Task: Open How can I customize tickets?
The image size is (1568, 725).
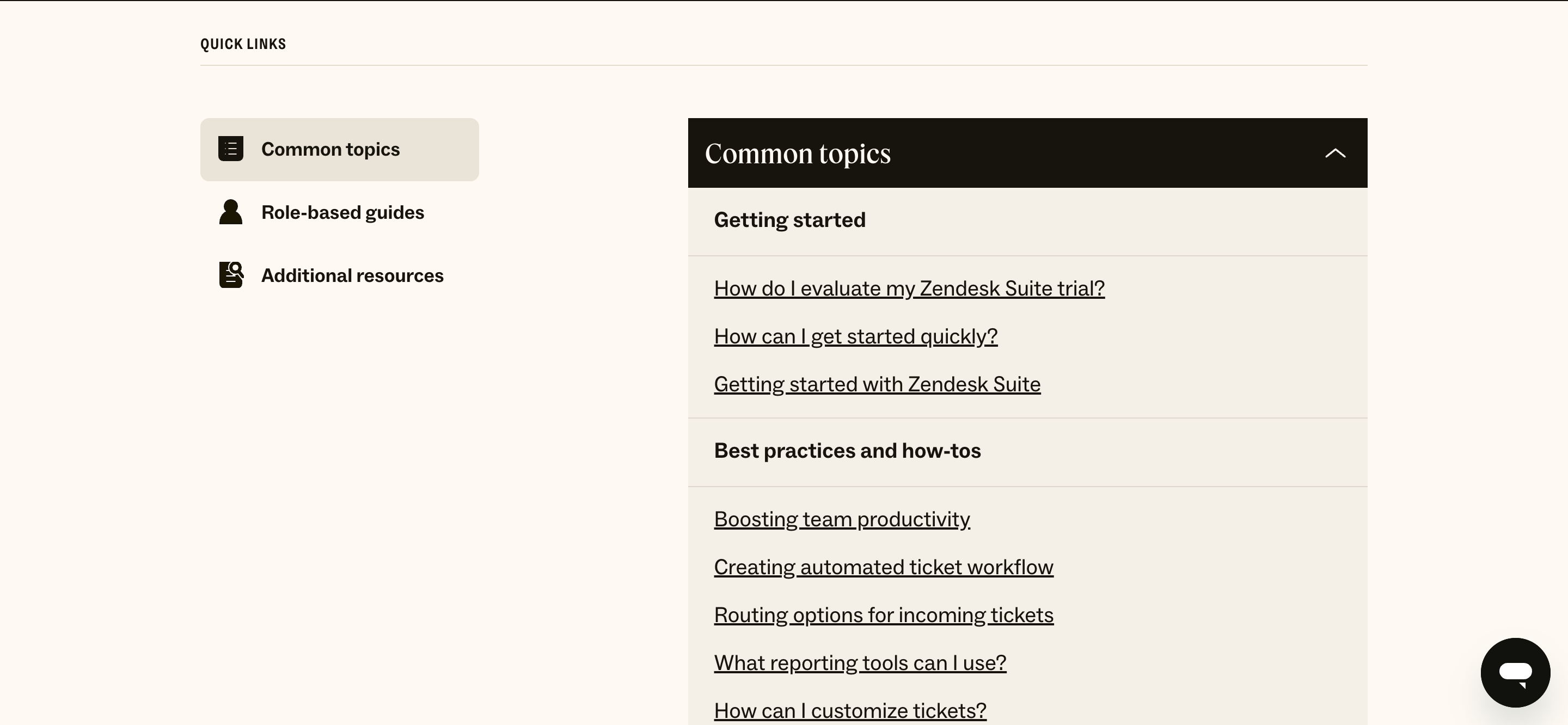Action: point(849,710)
